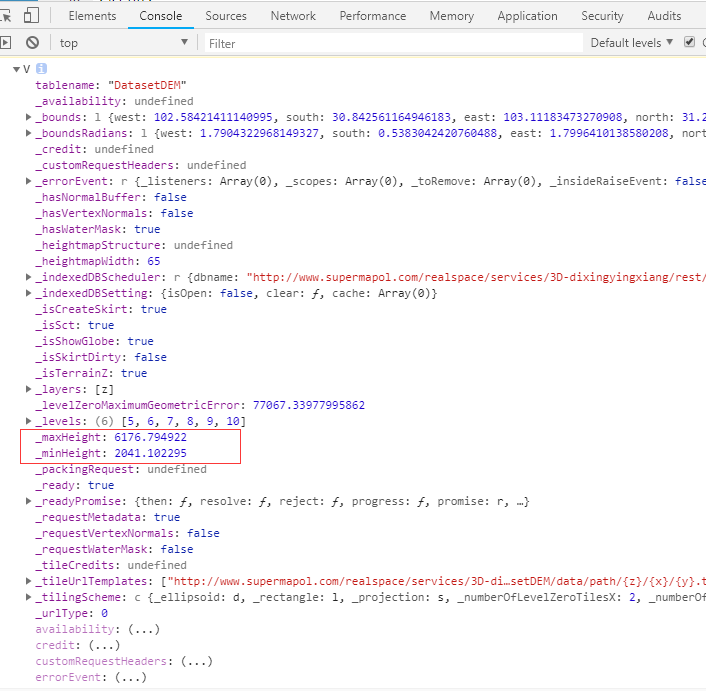
Task: Open the Memory tab
Action: (x=452, y=16)
